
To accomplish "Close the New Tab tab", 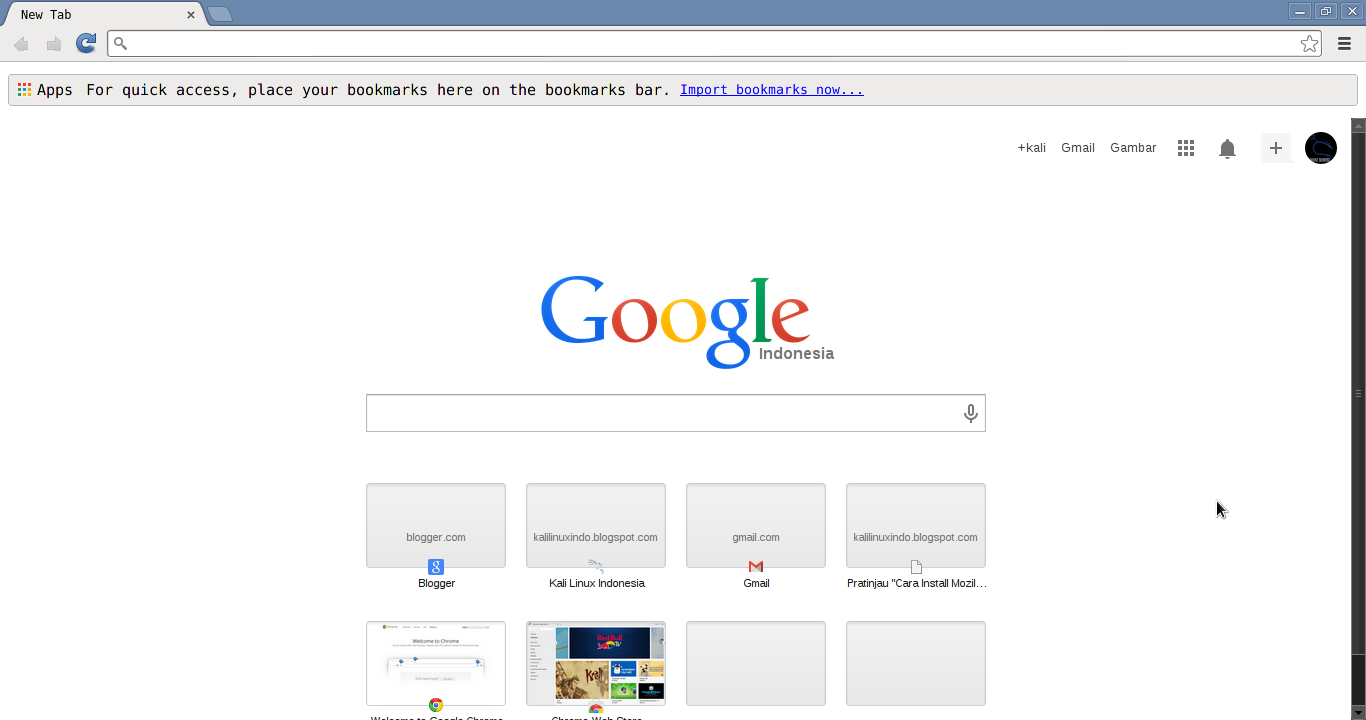I will point(191,15).
